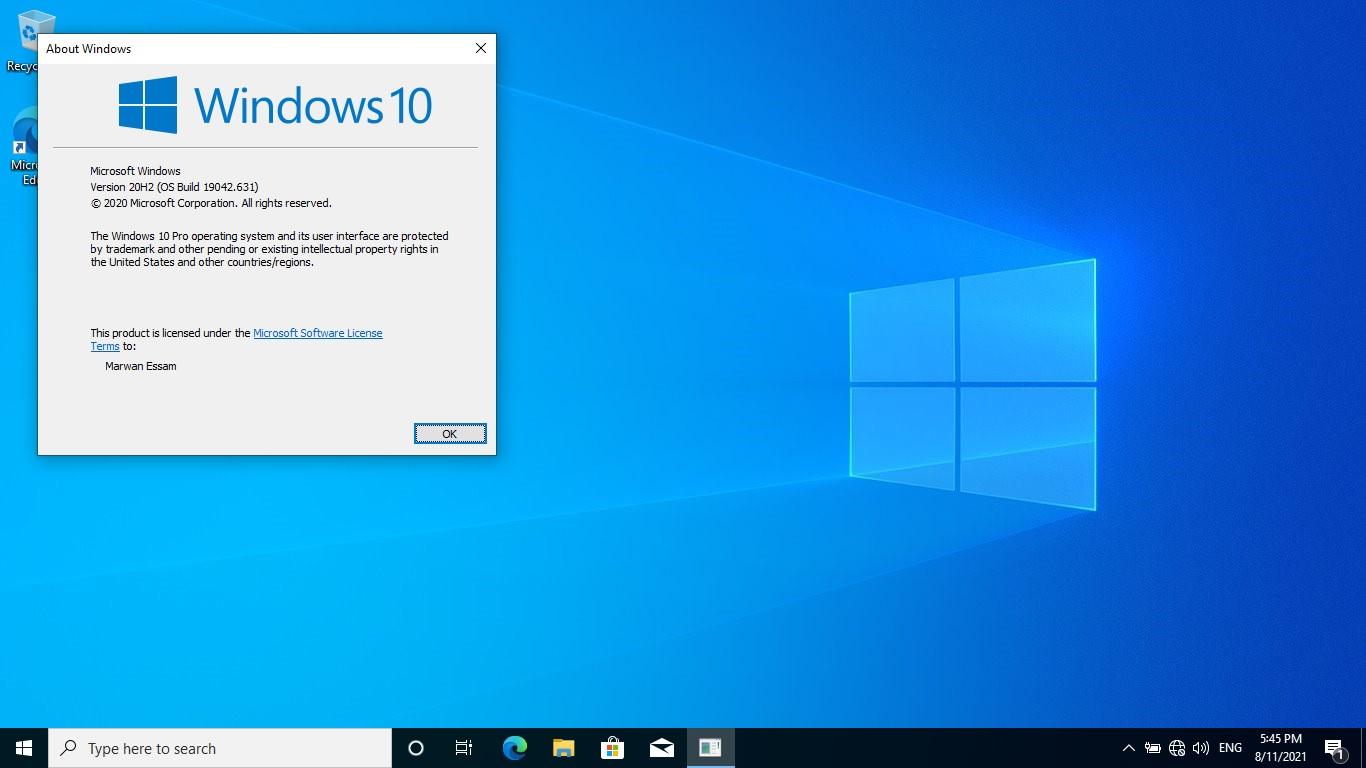Click licensee name 'Marwan Essam'
The height and width of the screenshot is (768, 1366).
click(x=141, y=366)
